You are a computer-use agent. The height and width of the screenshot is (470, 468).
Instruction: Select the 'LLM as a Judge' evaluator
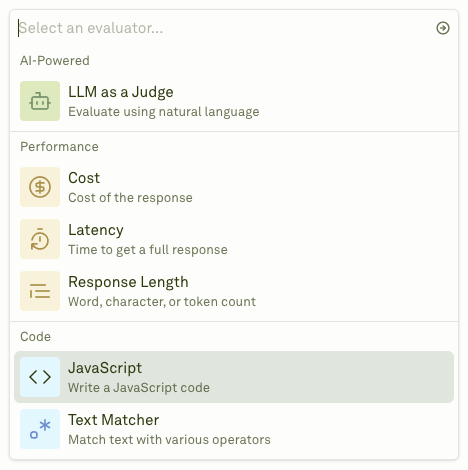(x=234, y=101)
